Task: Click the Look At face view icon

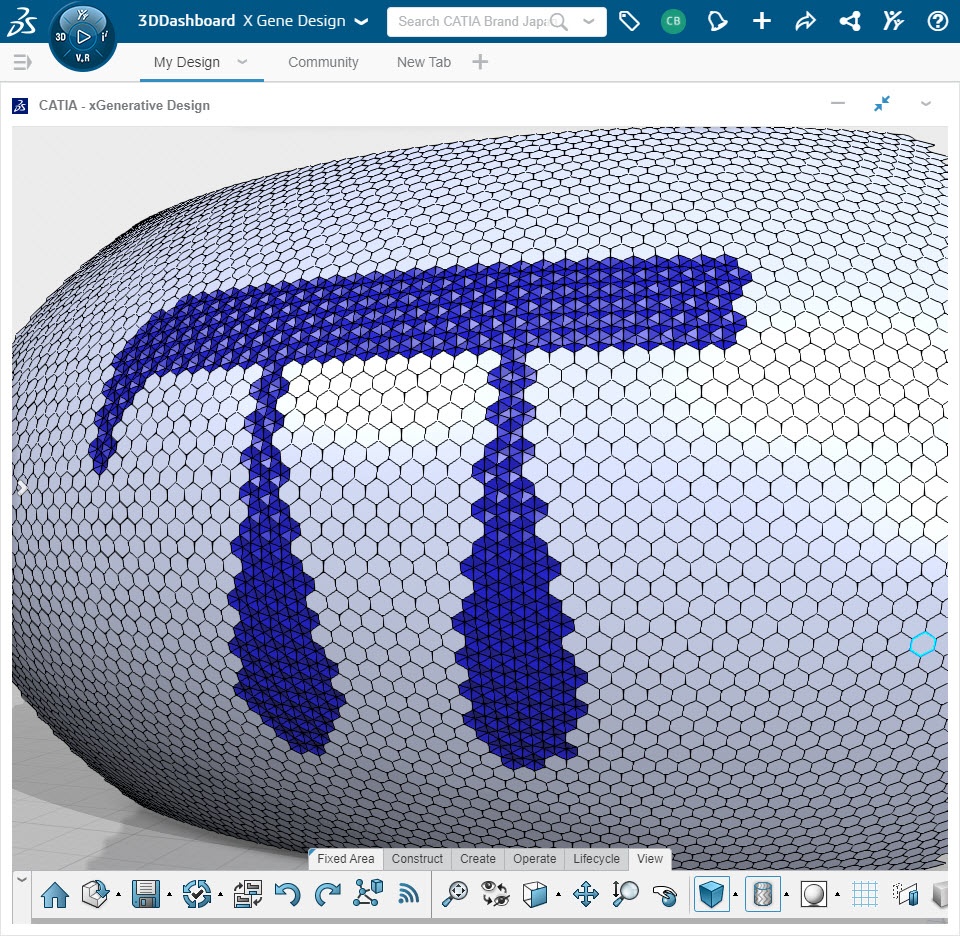Action: (x=534, y=895)
